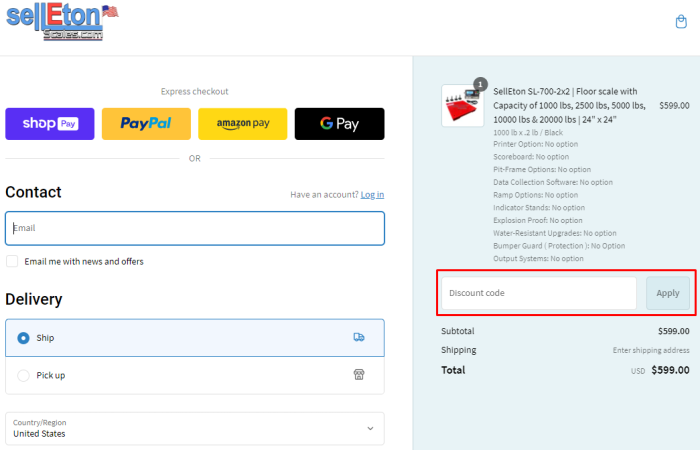This screenshot has width=700, height=450.
Task: Click the 'Ramp Options: No option' line
Action: tap(535, 195)
